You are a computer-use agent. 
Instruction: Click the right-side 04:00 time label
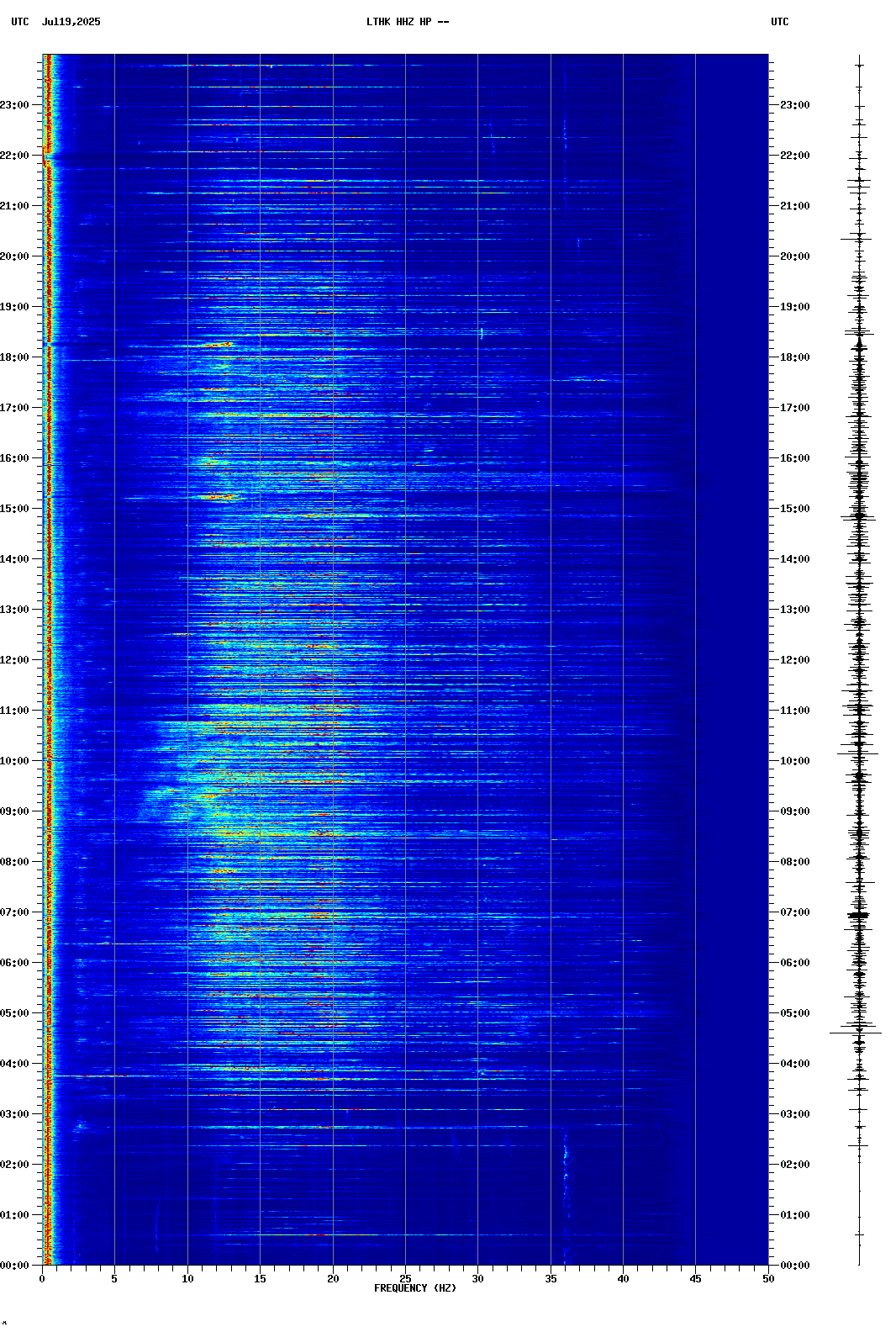tap(795, 1064)
